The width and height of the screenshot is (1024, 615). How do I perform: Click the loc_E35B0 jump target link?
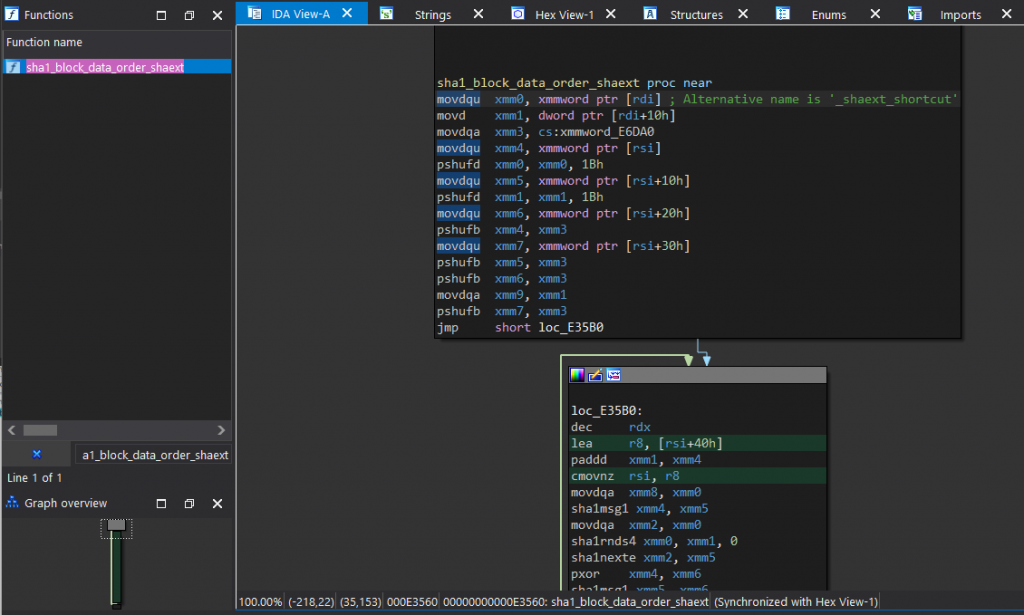click(571, 327)
